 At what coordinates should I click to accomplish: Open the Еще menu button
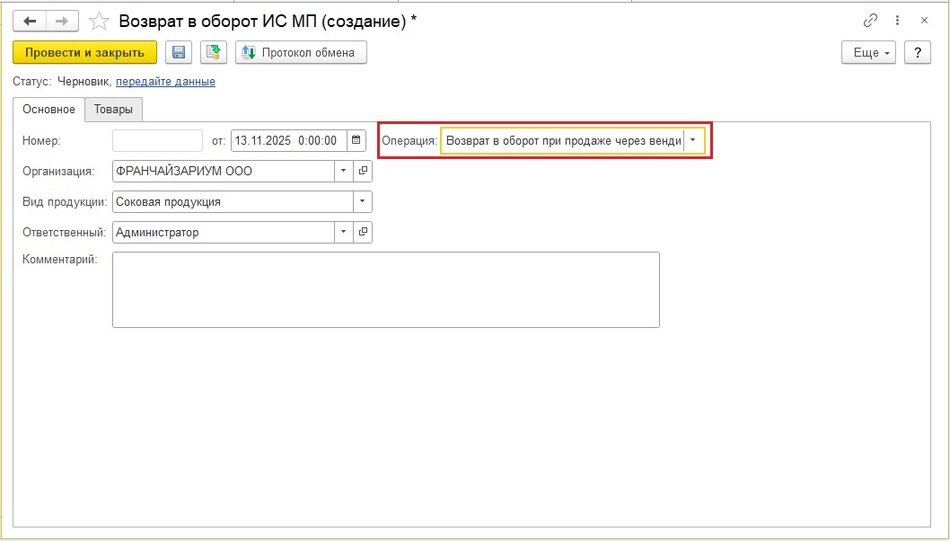pyautogui.click(x=869, y=53)
